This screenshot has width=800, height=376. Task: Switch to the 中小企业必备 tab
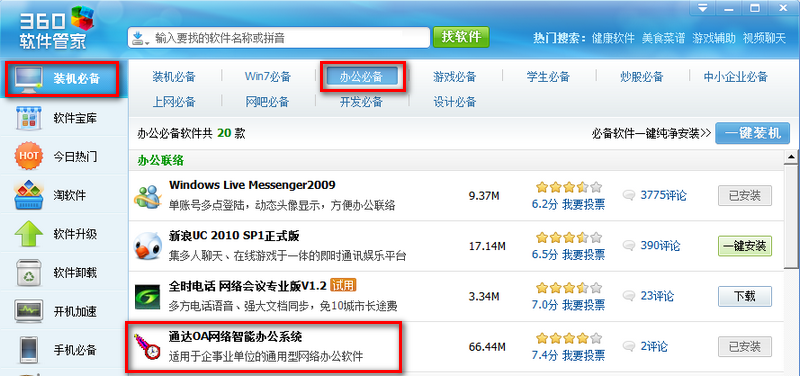(735, 77)
